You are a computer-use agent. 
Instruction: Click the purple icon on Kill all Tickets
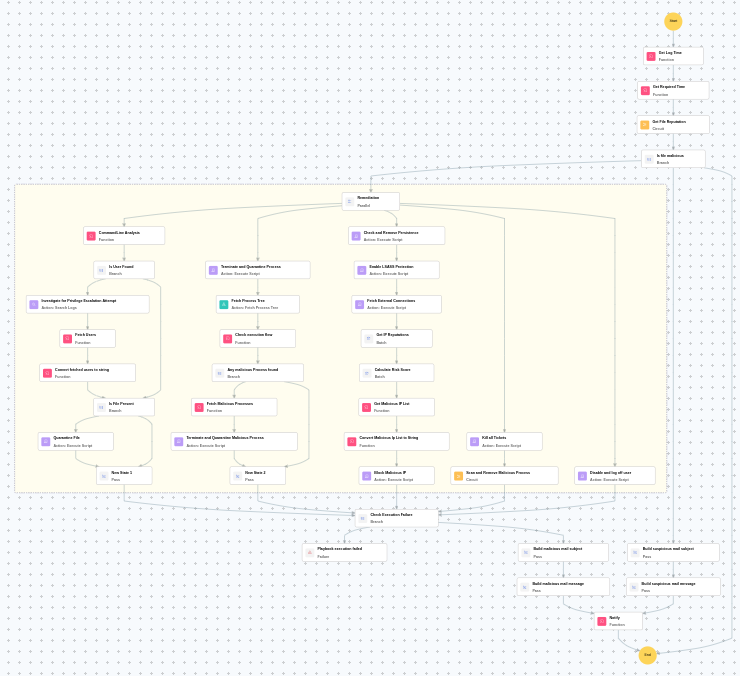tap(474, 441)
